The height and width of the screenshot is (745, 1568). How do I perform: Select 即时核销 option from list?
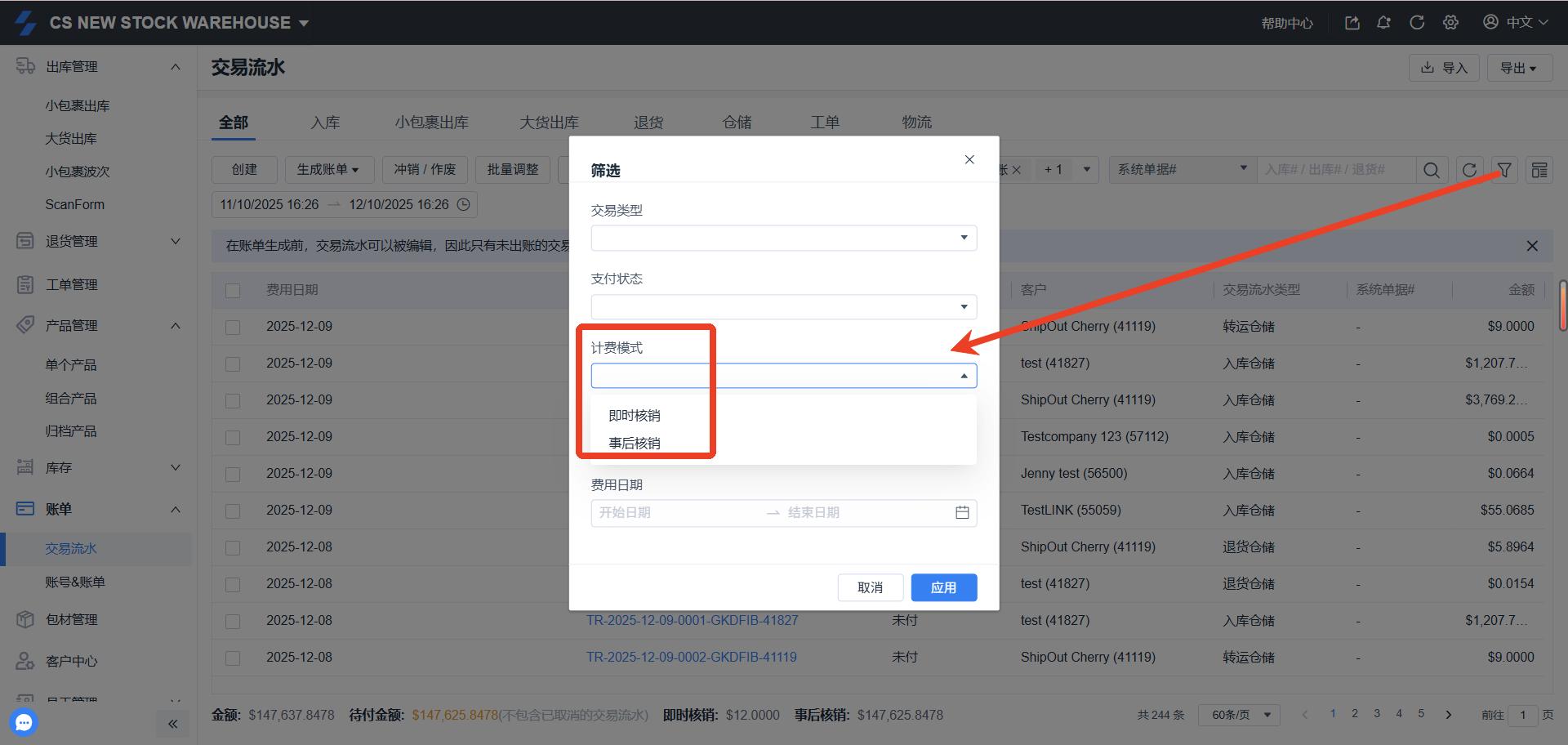[635, 415]
